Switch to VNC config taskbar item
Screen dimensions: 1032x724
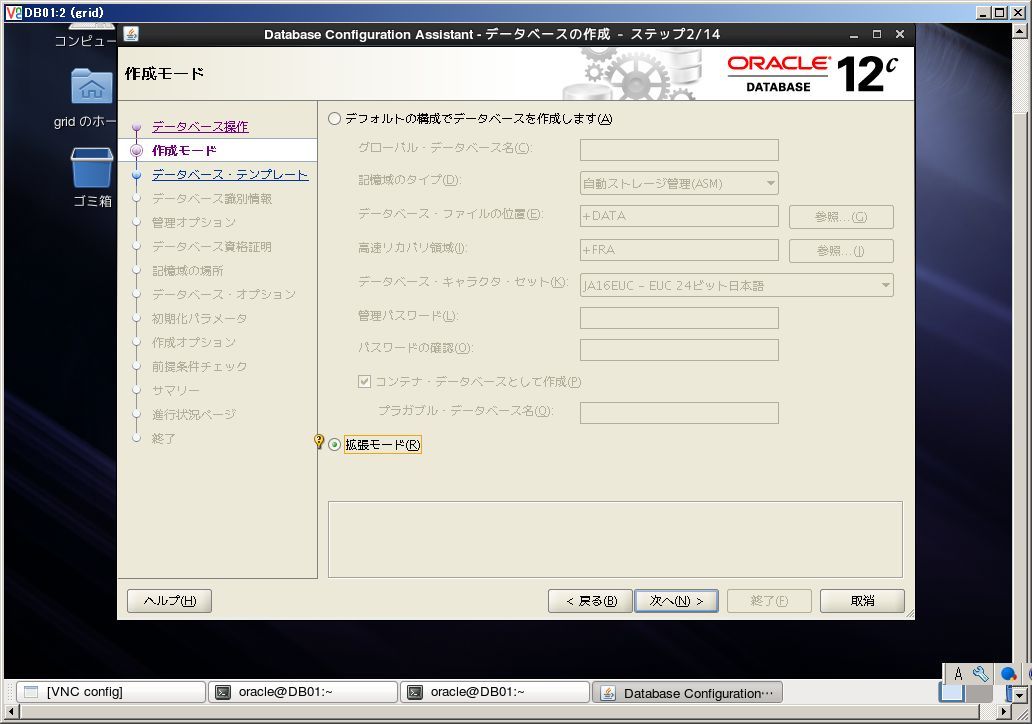(111, 692)
